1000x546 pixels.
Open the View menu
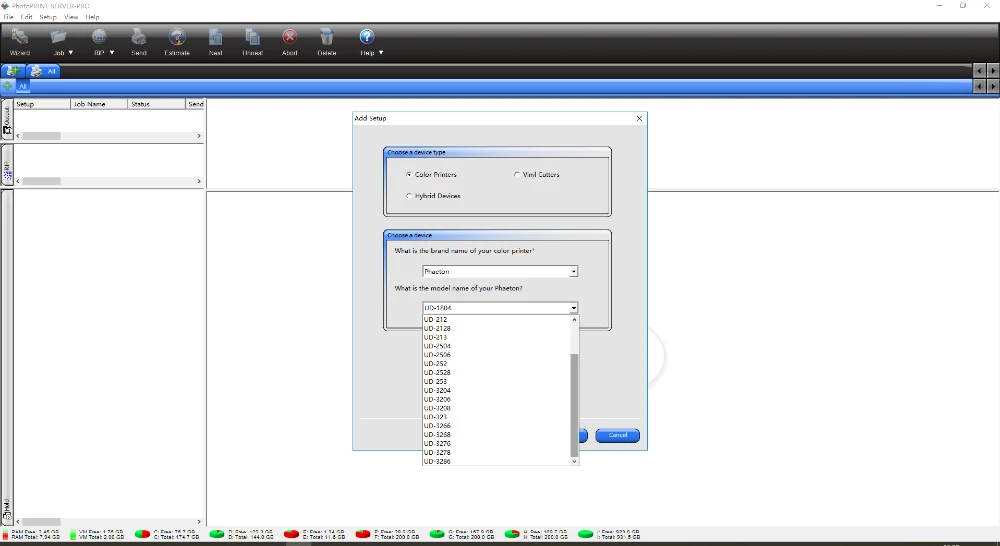point(71,17)
